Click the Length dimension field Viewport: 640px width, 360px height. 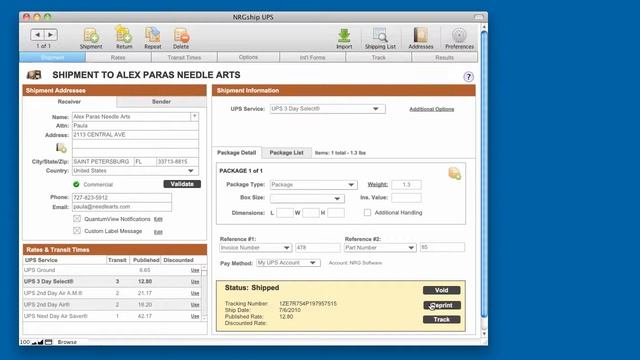pos(285,213)
